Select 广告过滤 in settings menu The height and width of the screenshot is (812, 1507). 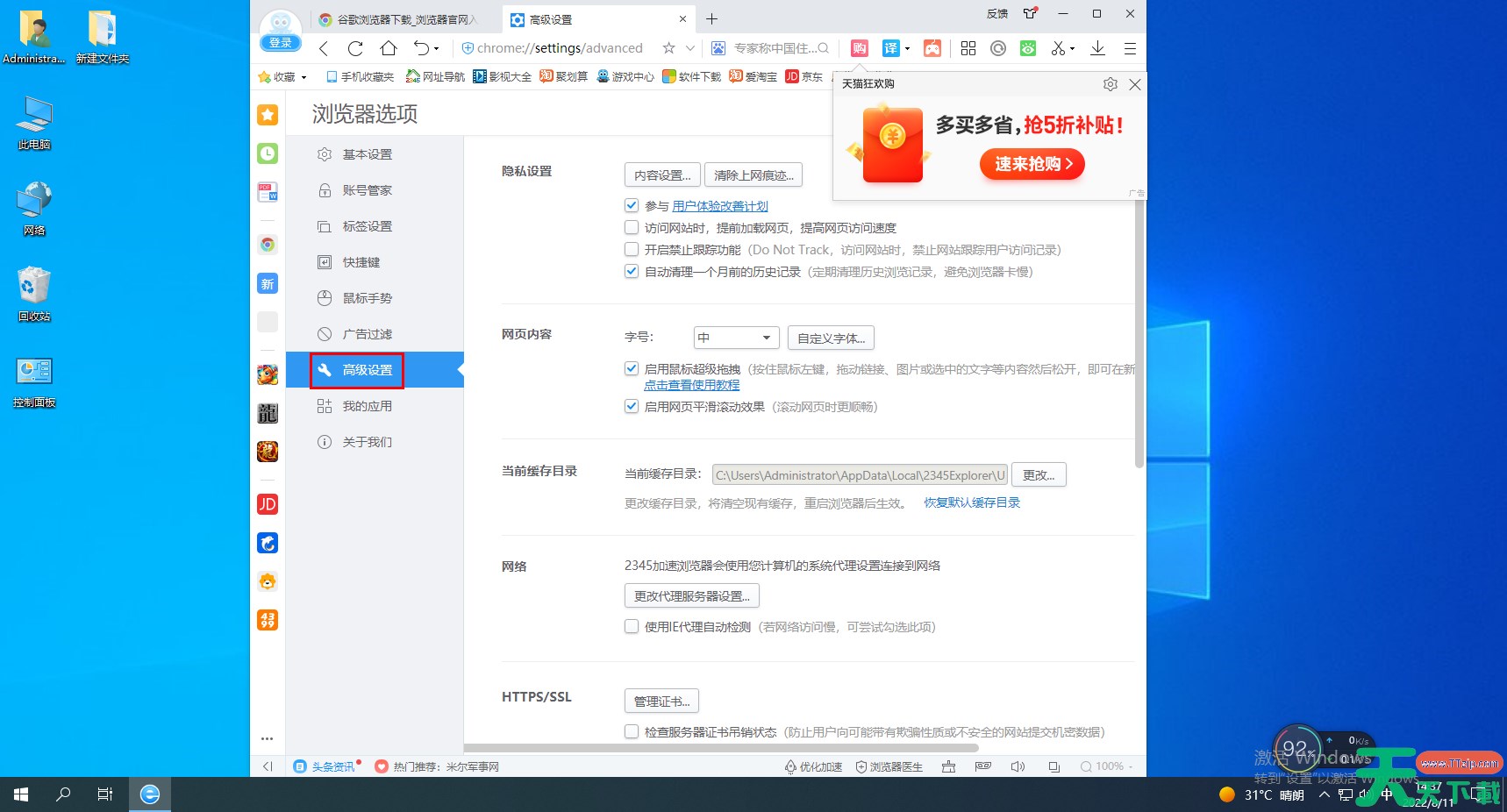click(367, 334)
